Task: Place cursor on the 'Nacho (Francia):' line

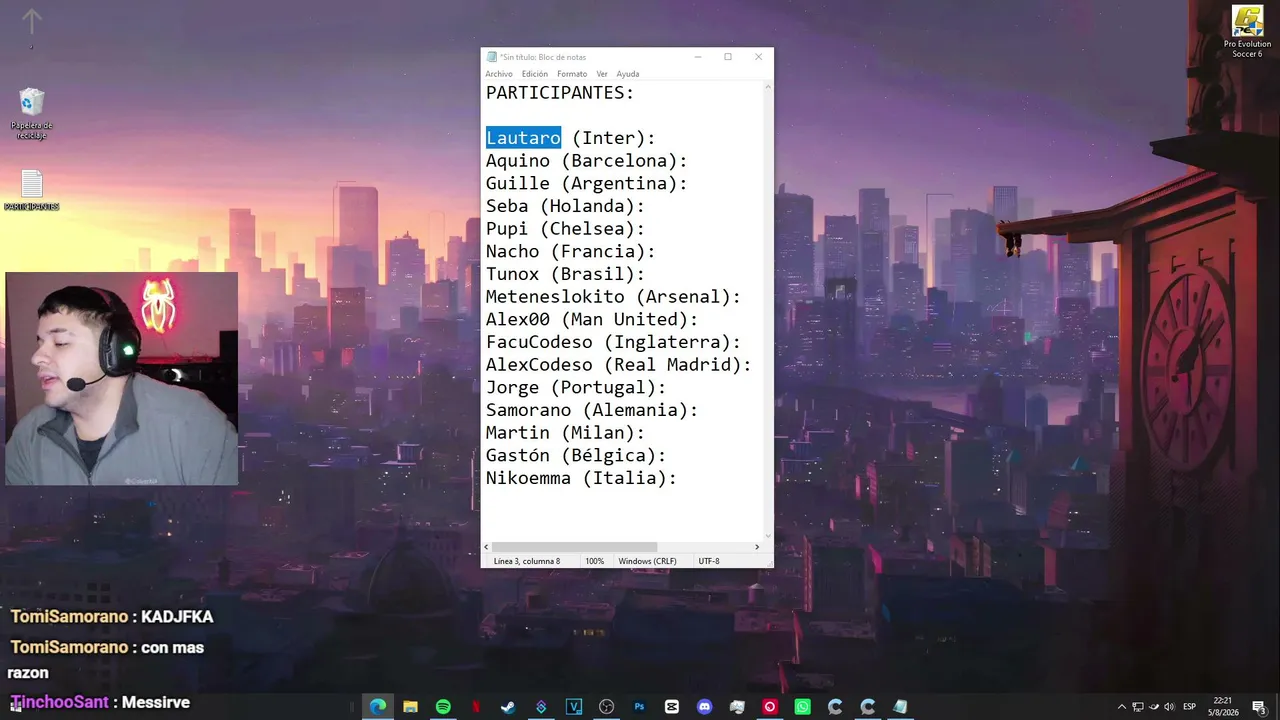Action: [571, 252]
